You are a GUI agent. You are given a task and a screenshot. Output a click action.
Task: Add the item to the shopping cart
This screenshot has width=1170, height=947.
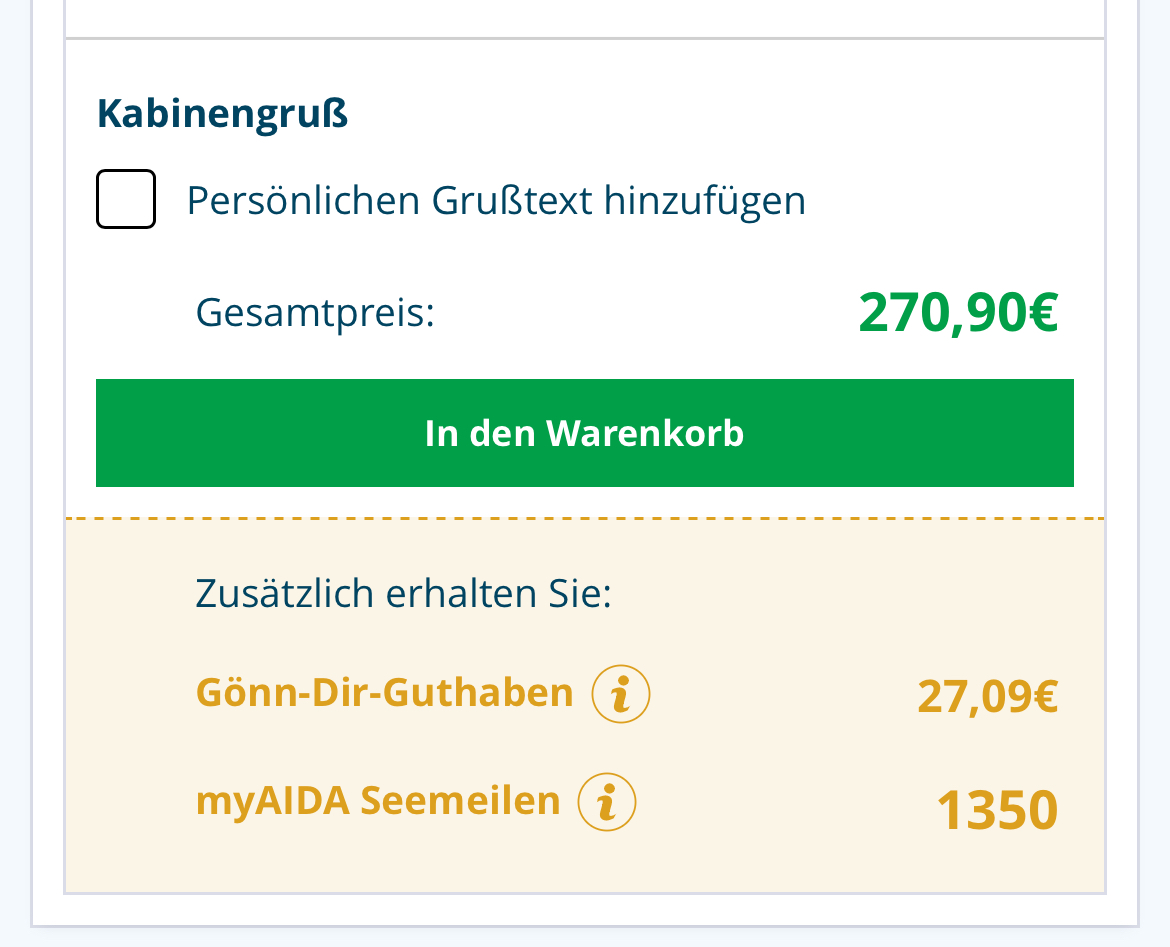(x=584, y=433)
